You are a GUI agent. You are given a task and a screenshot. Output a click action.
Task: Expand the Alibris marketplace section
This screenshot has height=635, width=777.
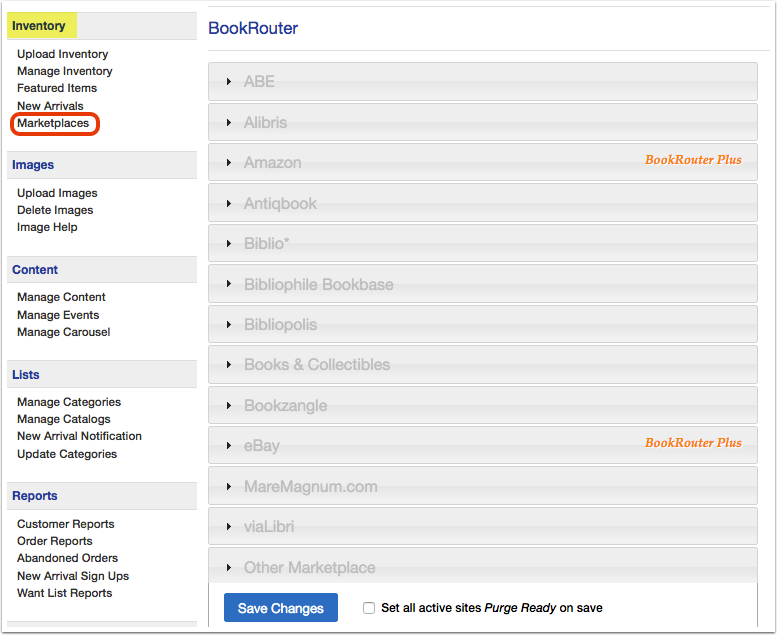pos(483,122)
